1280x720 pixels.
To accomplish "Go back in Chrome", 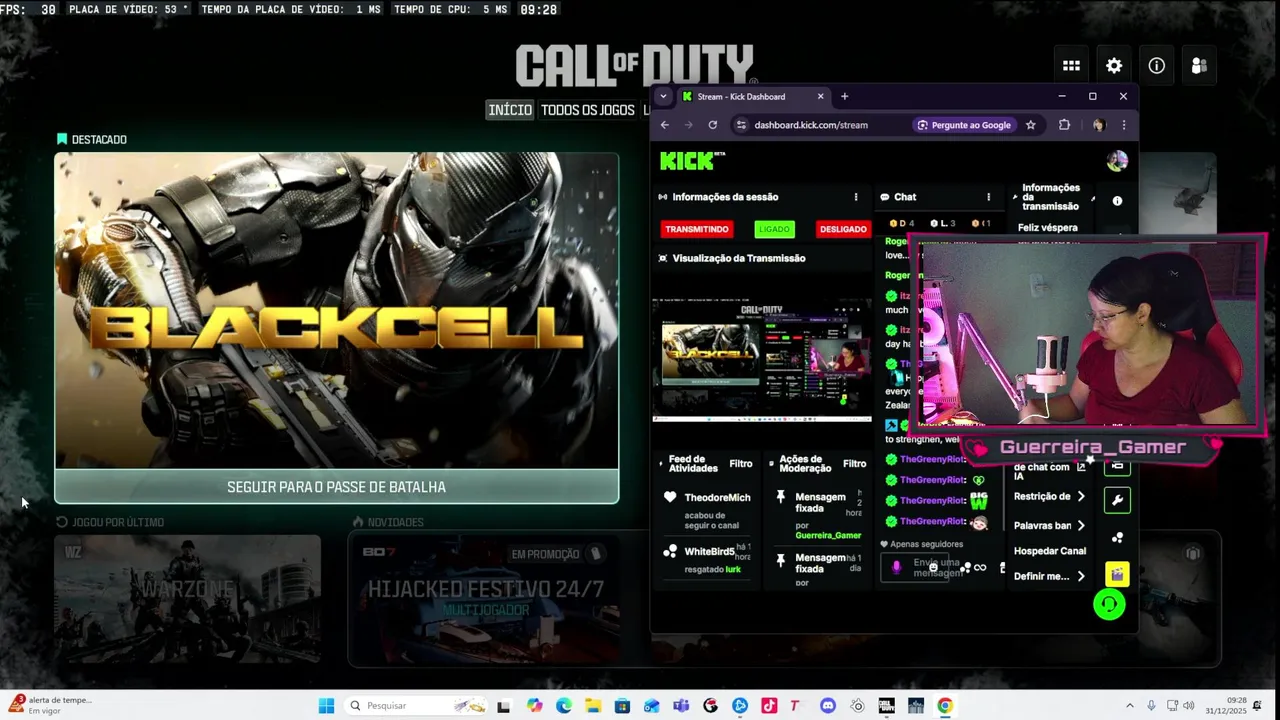I will click(664, 125).
